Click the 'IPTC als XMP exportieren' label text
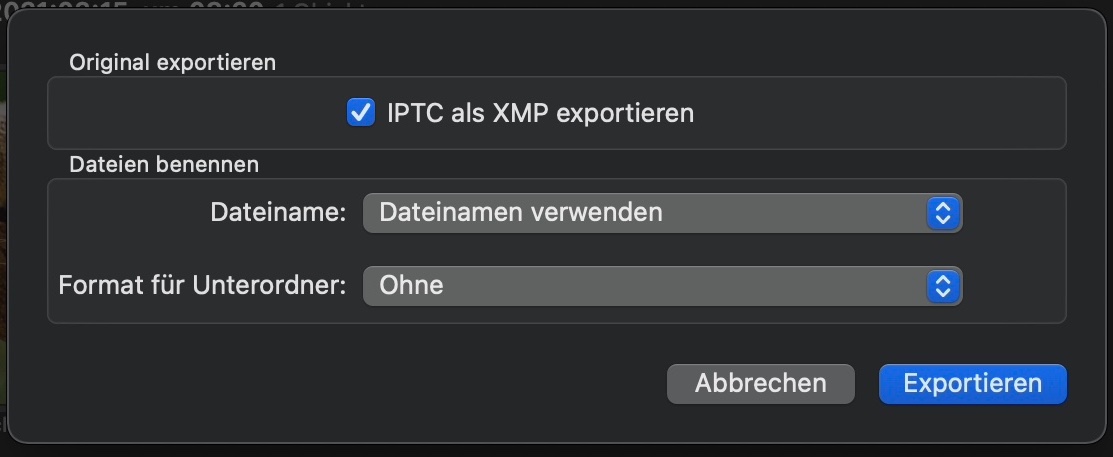Viewport: 1113px width, 457px height. (x=540, y=113)
